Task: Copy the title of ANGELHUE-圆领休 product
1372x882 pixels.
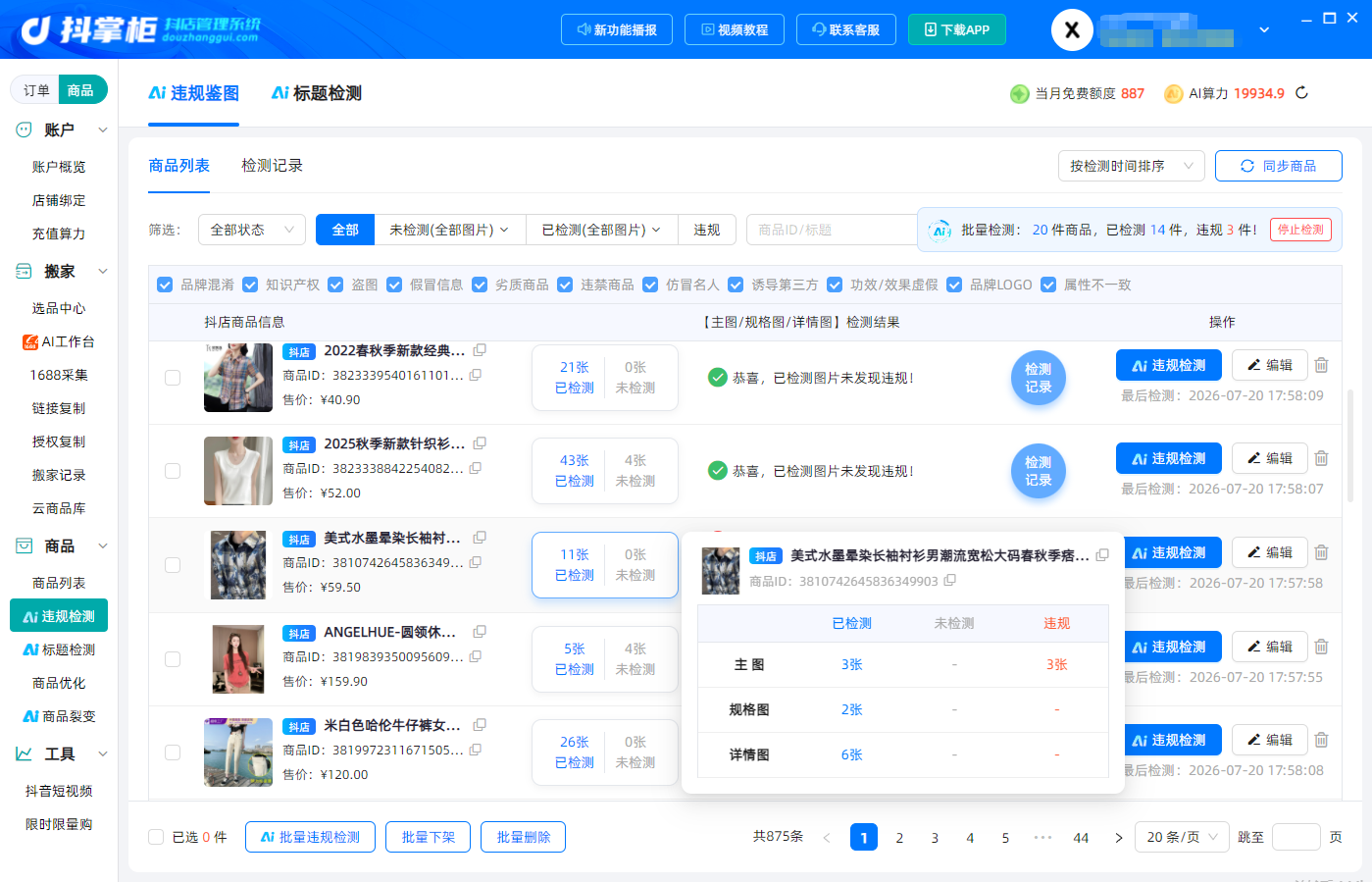Action: click(480, 632)
